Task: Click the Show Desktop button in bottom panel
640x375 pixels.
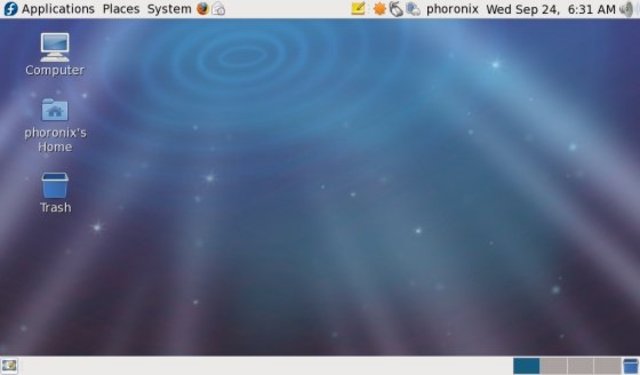Action: pos(9,366)
